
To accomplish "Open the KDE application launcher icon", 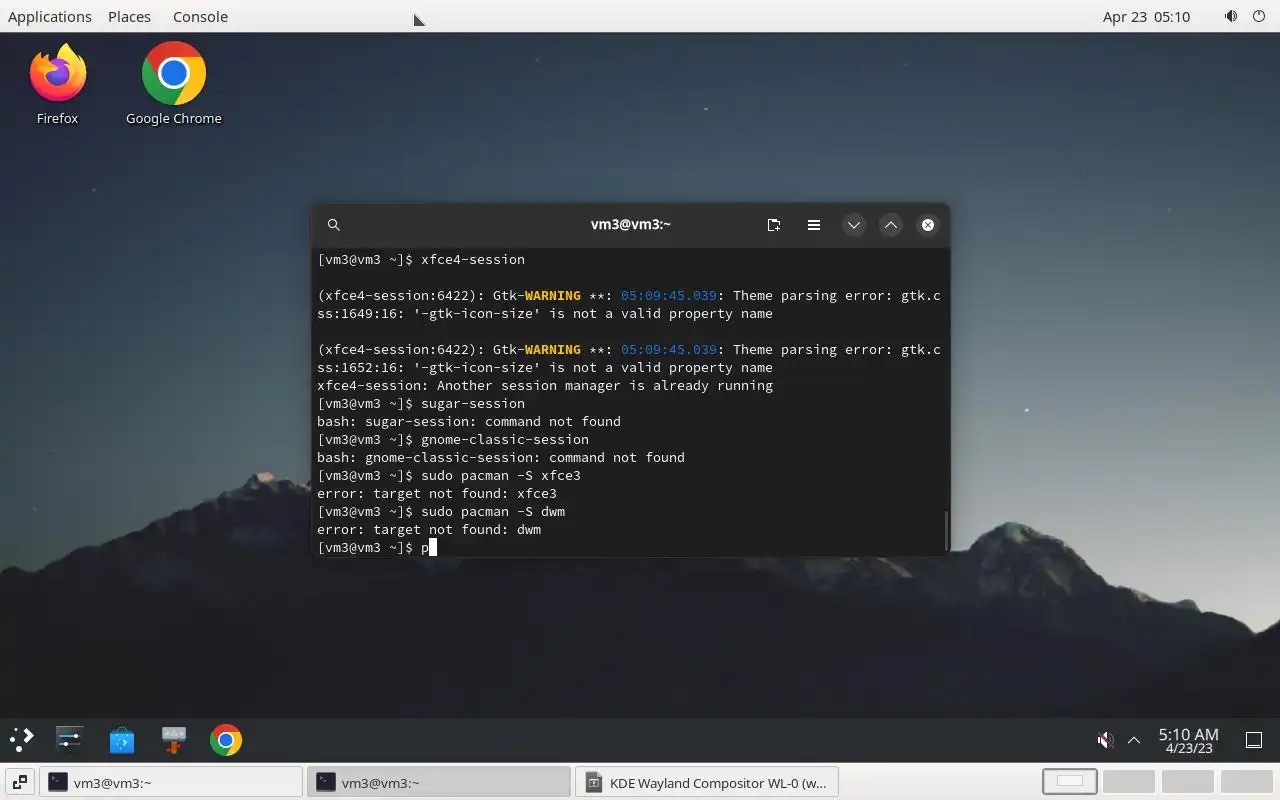I will [x=22, y=740].
